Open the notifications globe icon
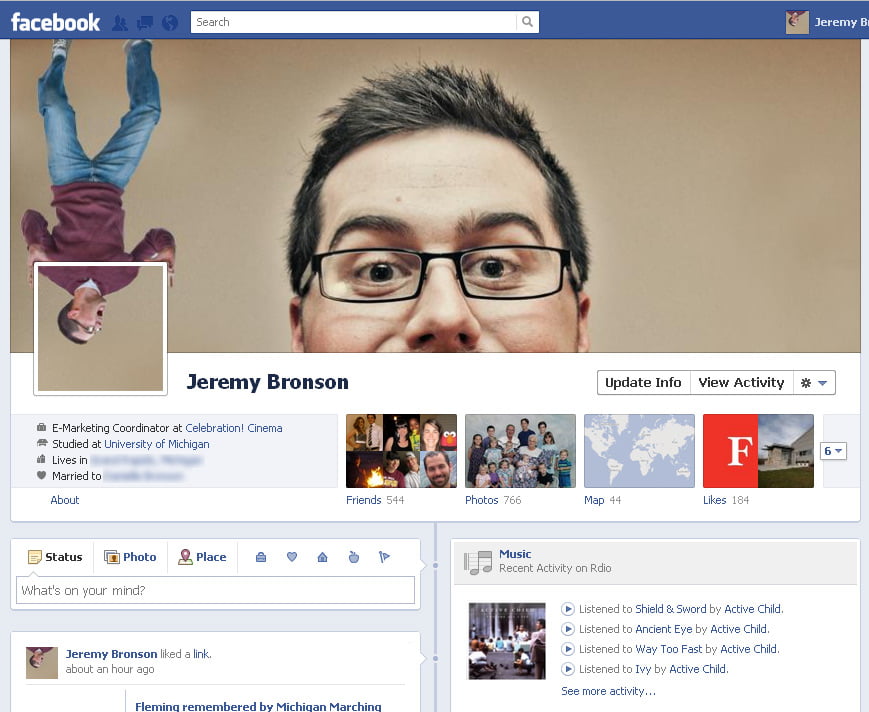This screenshot has height=712, width=869. coord(170,22)
